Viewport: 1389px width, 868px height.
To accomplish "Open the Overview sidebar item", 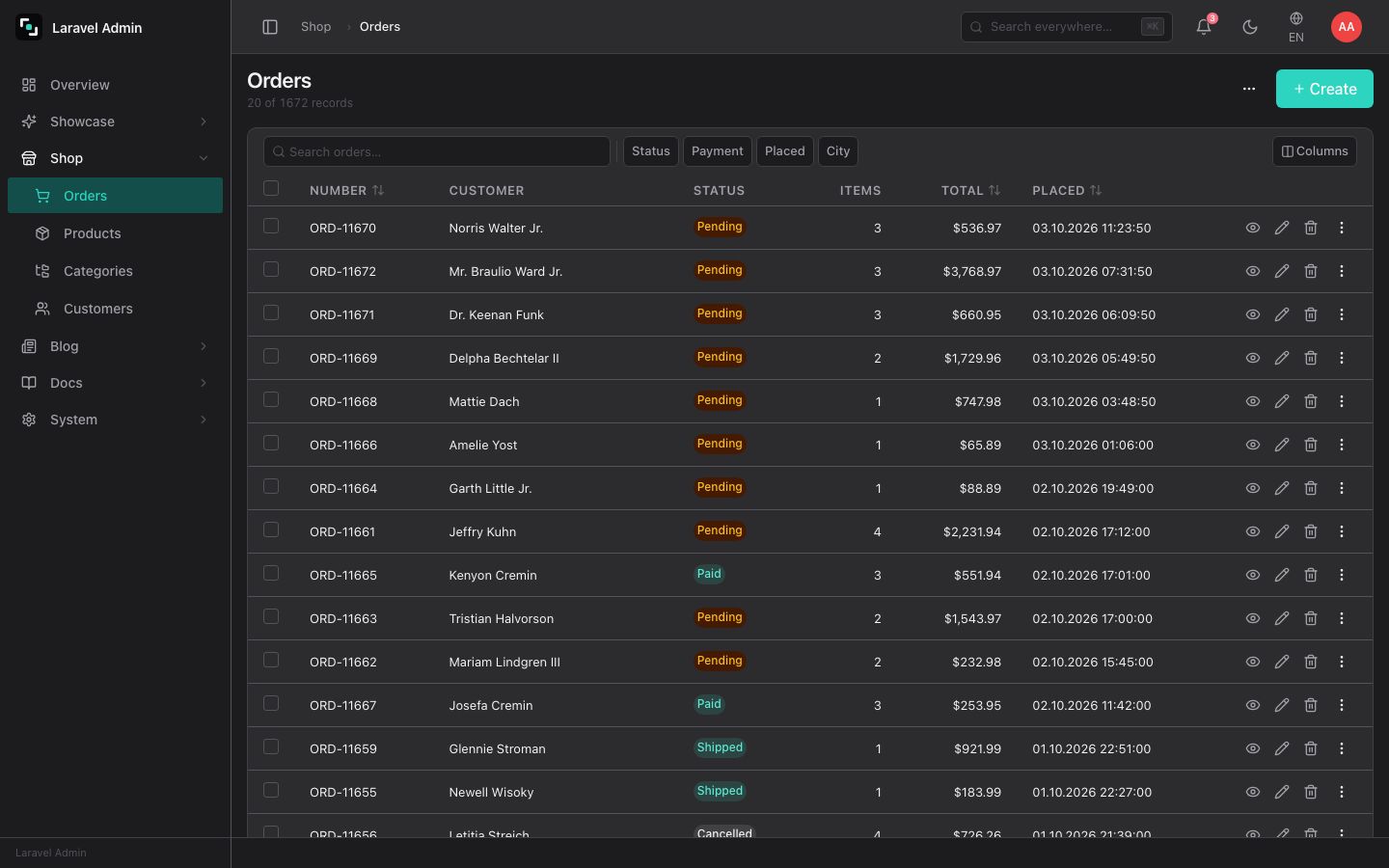I will pyautogui.click(x=116, y=85).
